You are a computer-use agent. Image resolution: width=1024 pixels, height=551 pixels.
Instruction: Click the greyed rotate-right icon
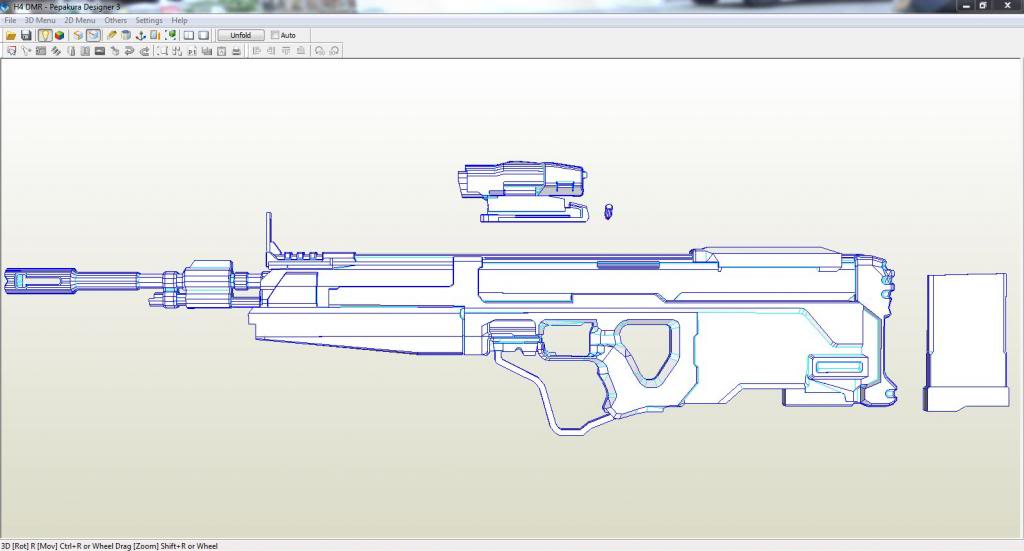pos(334,51)
